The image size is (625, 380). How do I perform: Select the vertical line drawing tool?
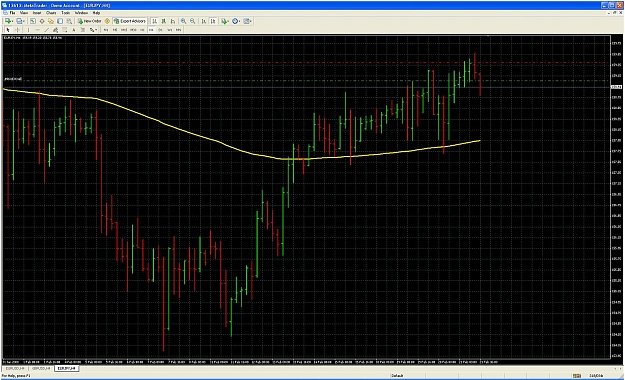[28, 30]
